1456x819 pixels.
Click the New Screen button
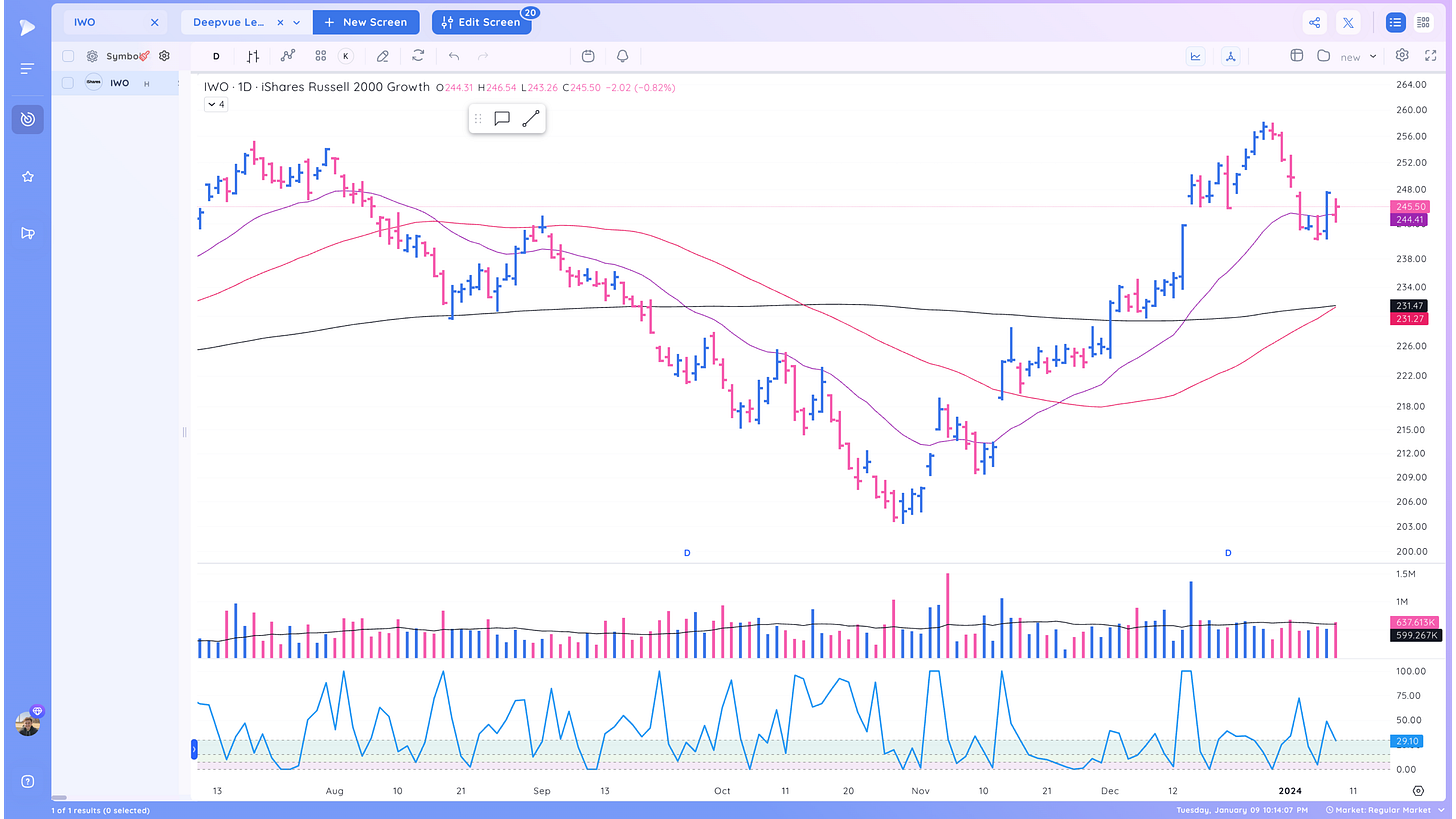(x=366, y=22)
